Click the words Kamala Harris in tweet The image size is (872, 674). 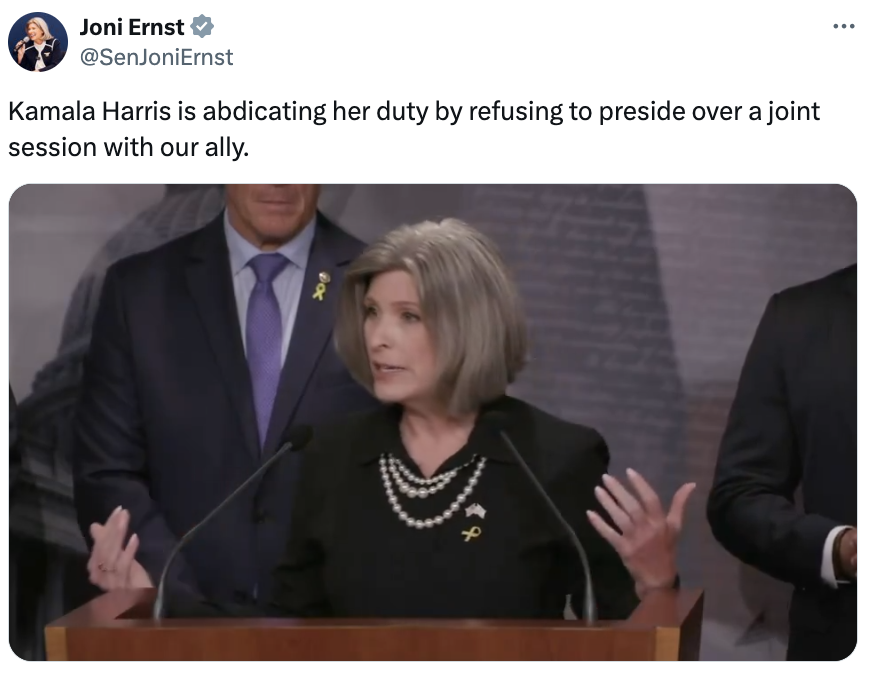pyautogui.click(x=90, y=111)
